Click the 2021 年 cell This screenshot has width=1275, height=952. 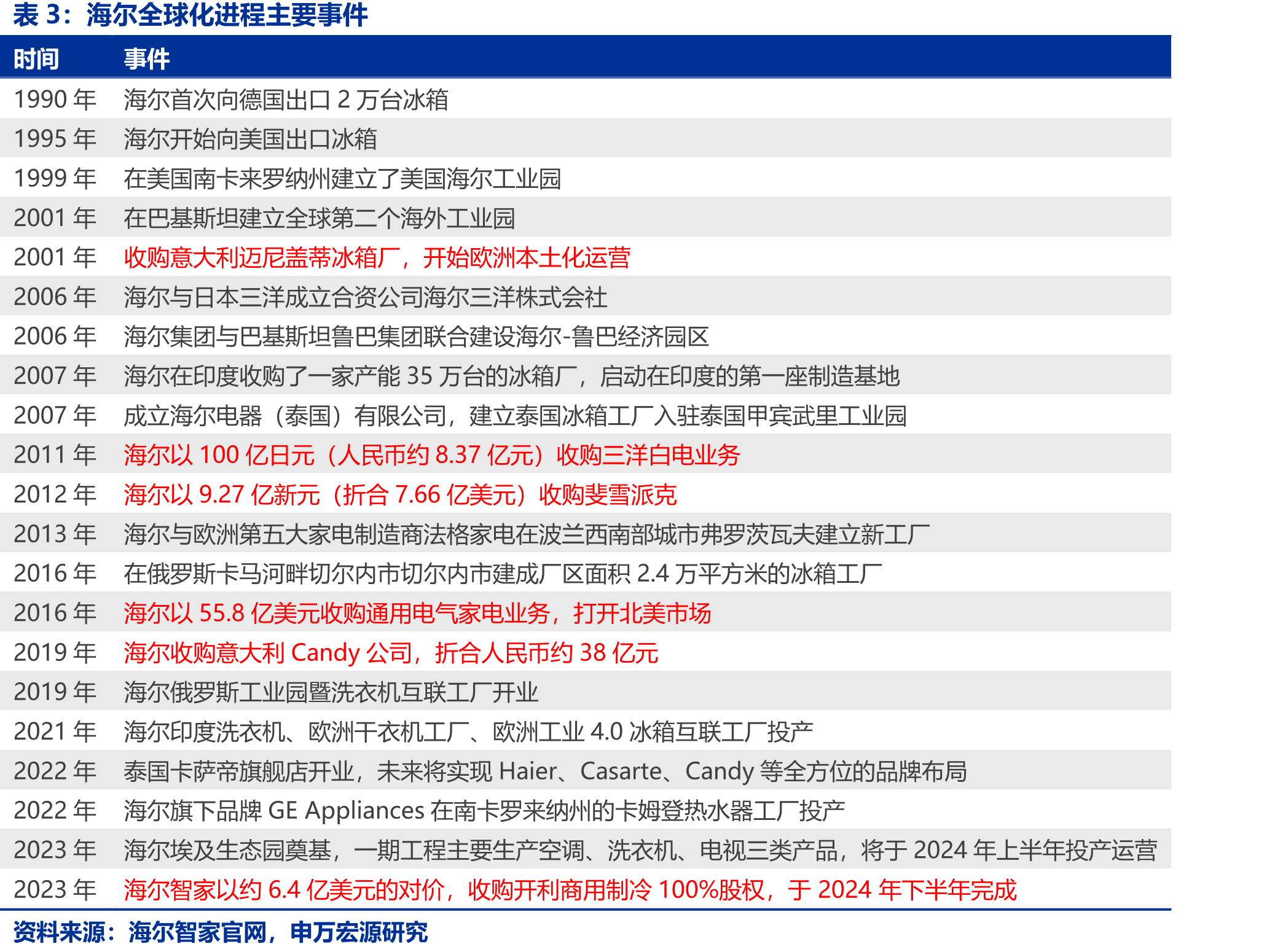pyautogui.click(x=55, y=732)
